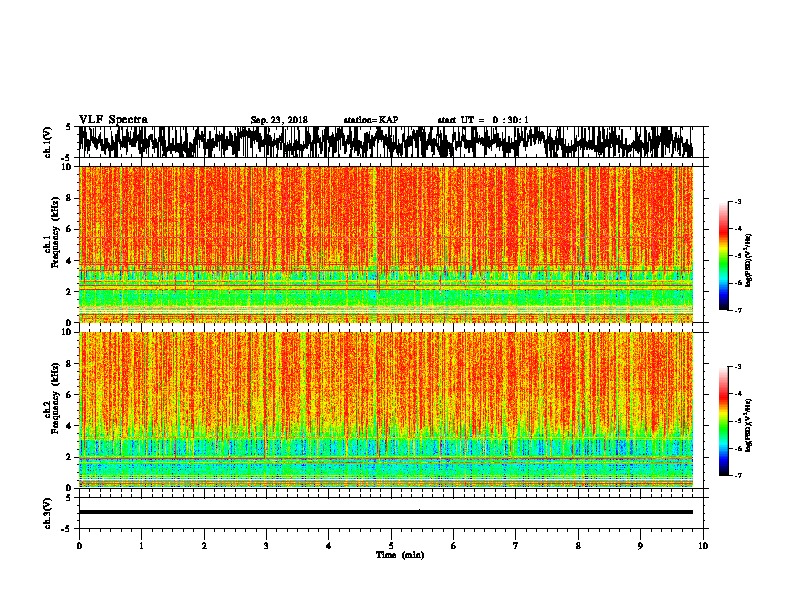Click inside the ch.1 spectrogram panel

[386, 244]
